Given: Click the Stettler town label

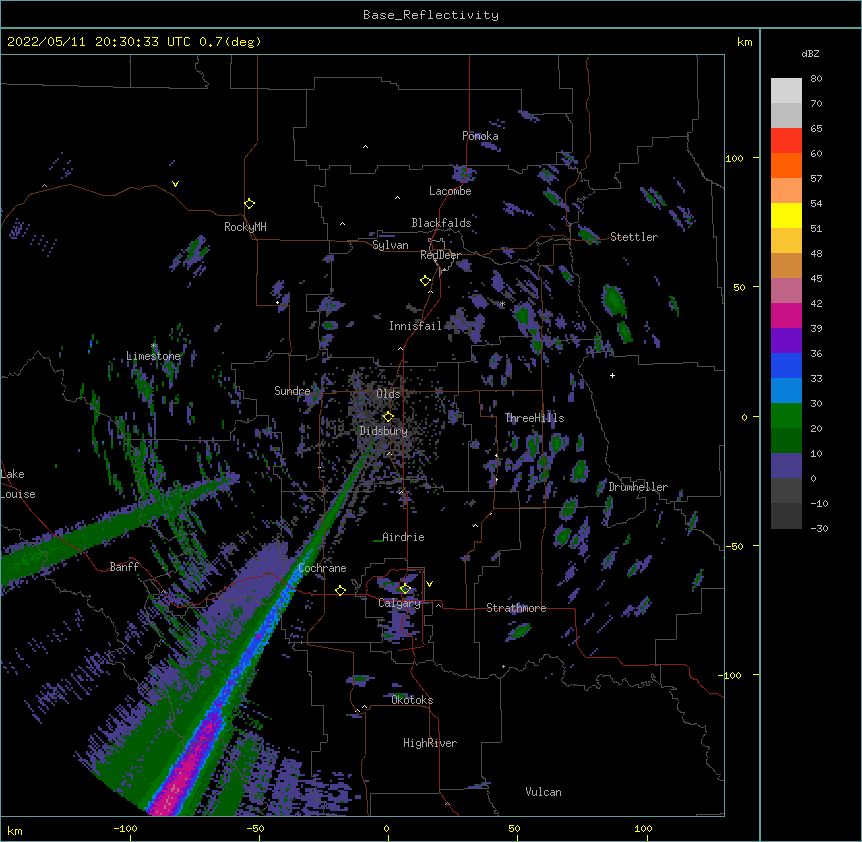Looking at the screenshot, I should click(x=634, y=237).
